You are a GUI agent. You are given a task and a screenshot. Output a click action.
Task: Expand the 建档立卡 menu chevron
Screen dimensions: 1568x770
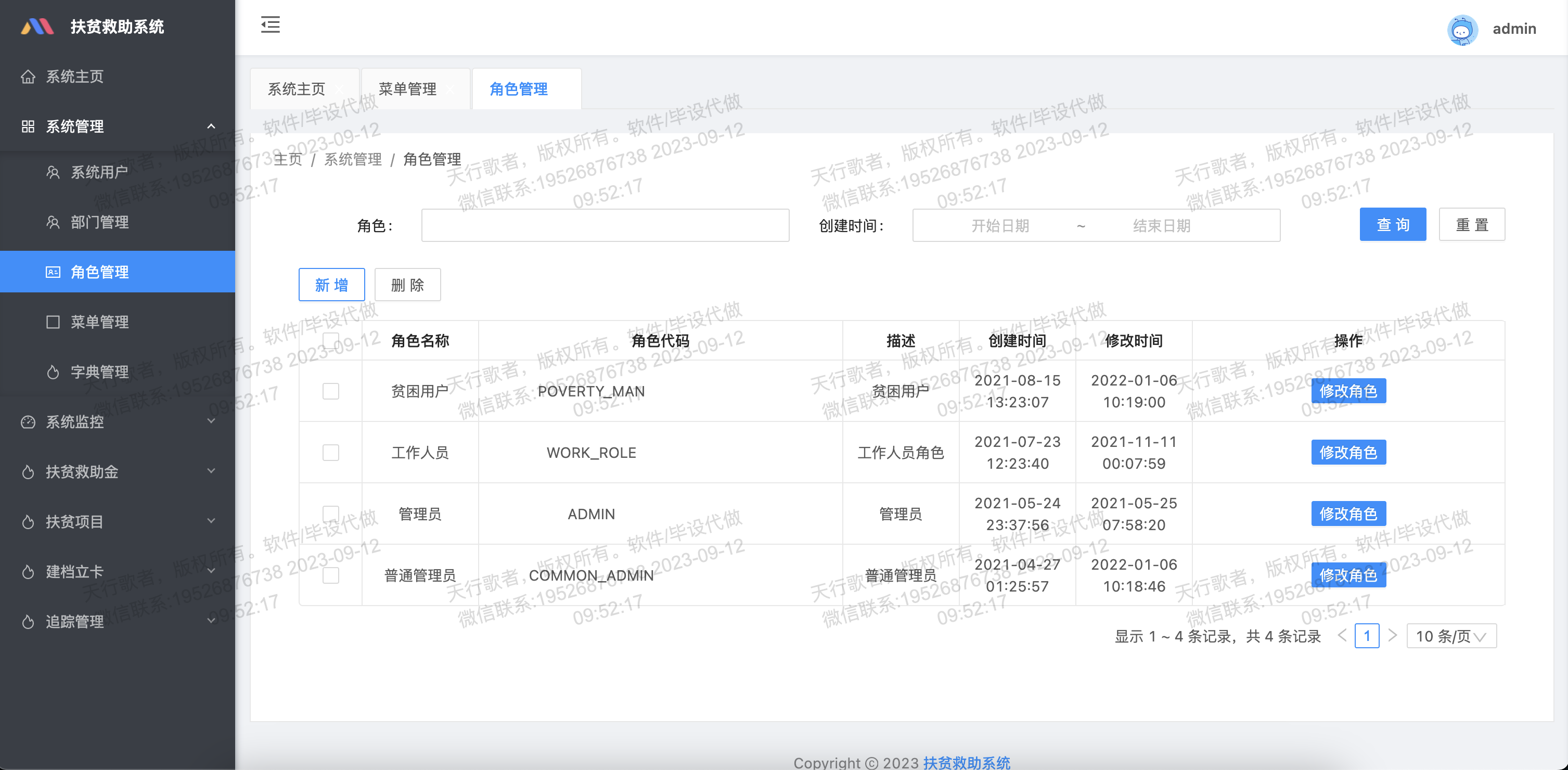tap(211, 571)
